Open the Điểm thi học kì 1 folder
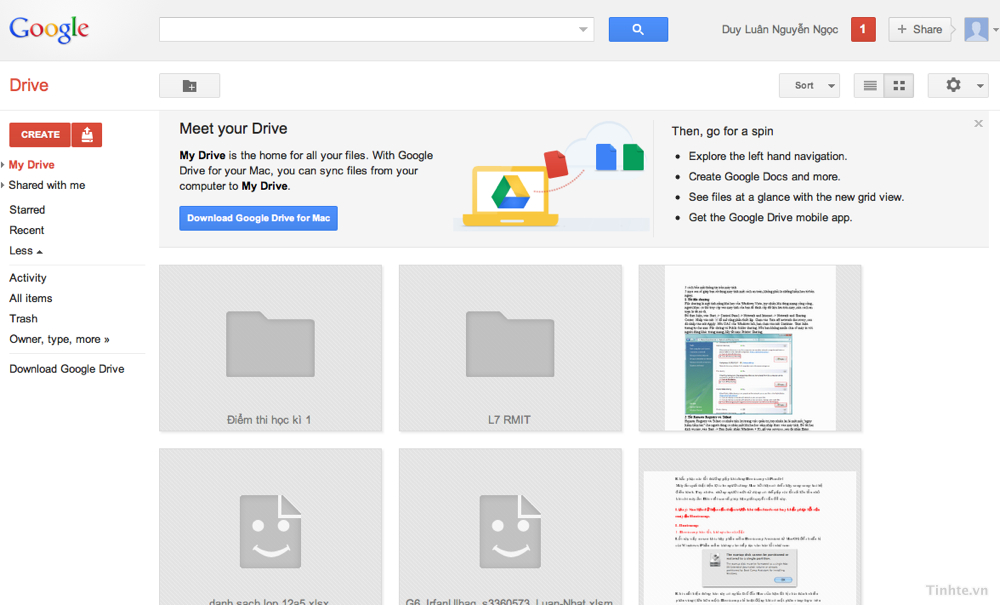Image resolution: width=1000 pixels, height=605 pixels. pos(270,348)
